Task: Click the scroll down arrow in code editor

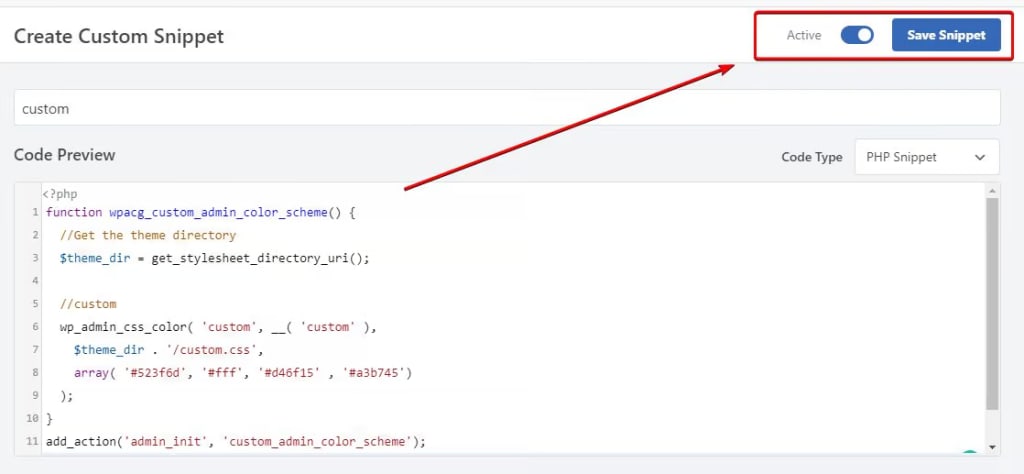Action: (x=992, y=447)
